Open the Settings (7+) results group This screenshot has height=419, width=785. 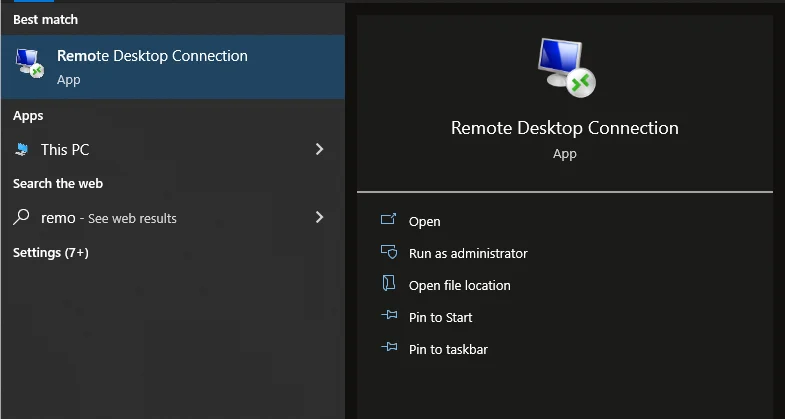tap(51, 253)
